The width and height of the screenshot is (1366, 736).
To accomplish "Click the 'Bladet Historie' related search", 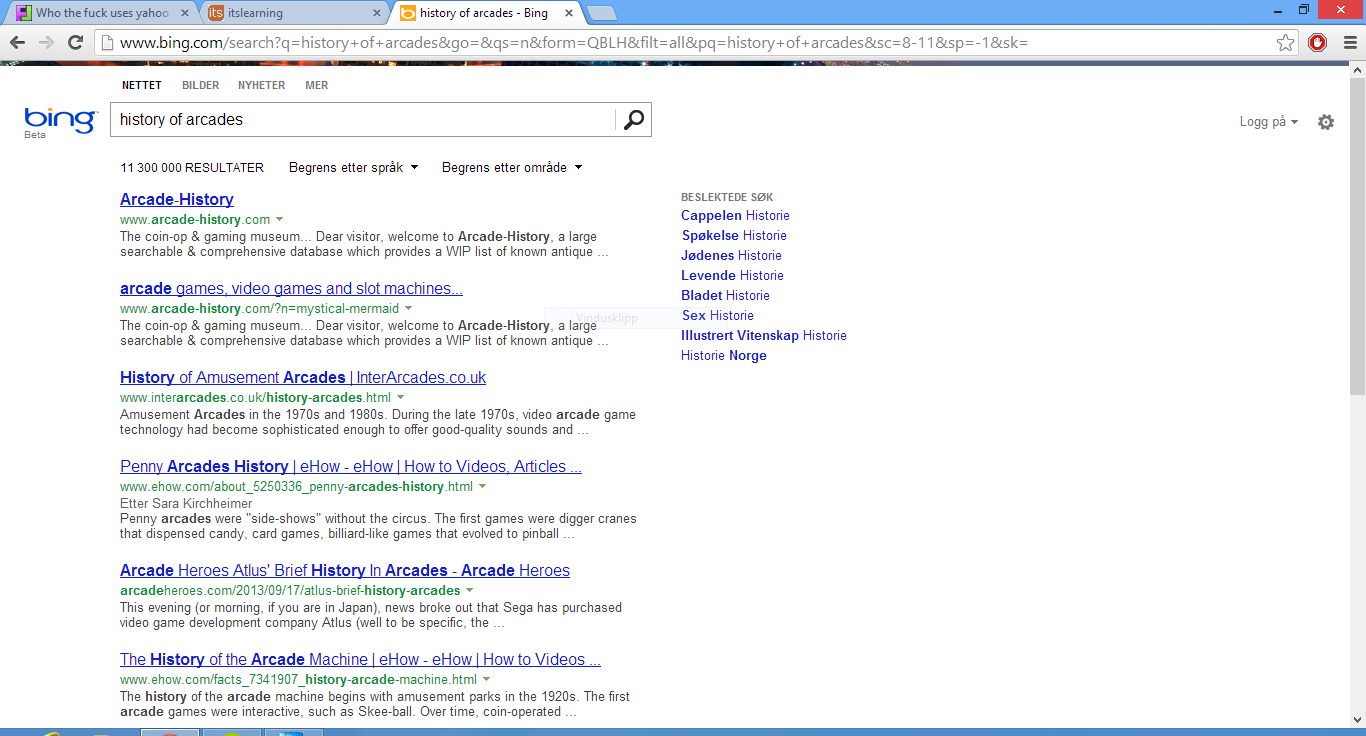I will click(x=725, y=295).
